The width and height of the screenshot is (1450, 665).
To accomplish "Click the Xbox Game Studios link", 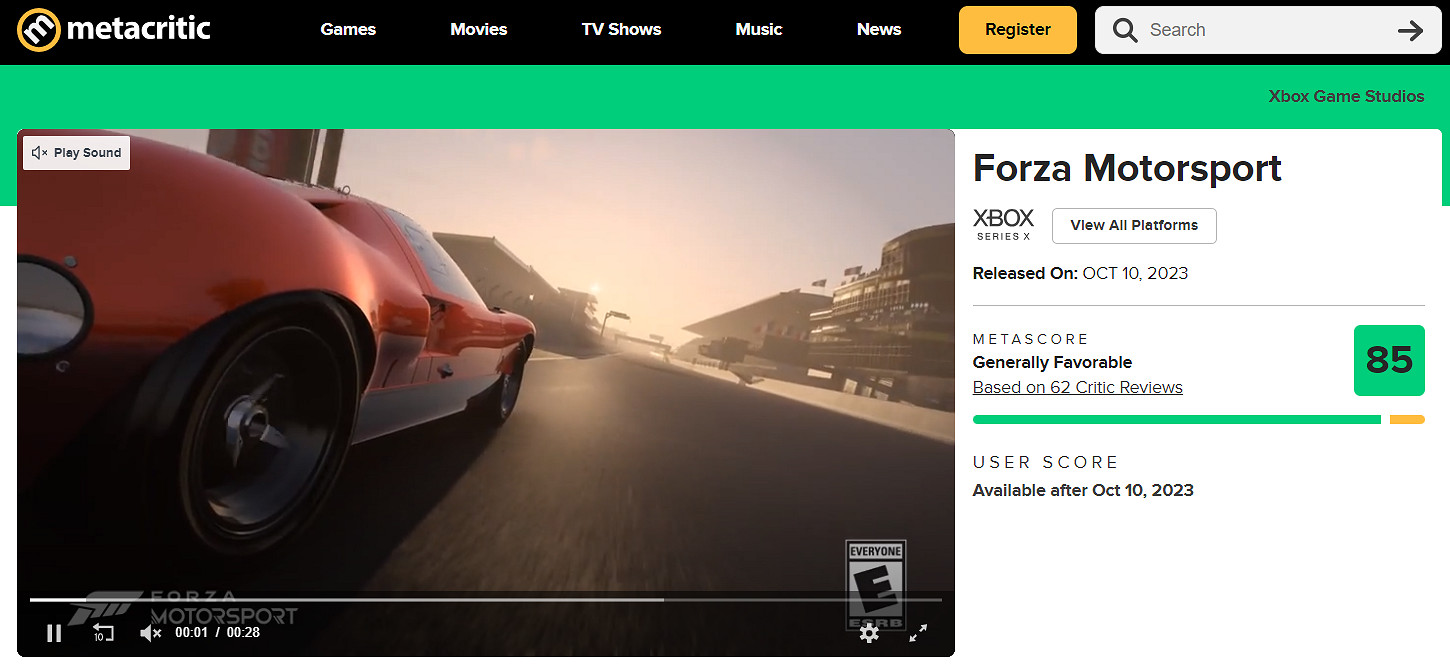I will coord(1346,97).
